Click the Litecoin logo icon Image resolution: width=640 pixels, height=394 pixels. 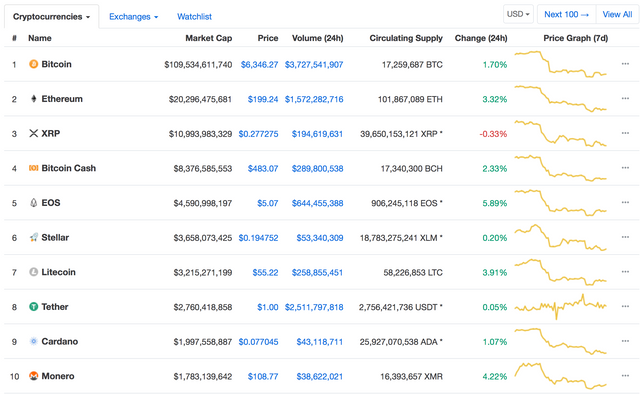[33, 272]
